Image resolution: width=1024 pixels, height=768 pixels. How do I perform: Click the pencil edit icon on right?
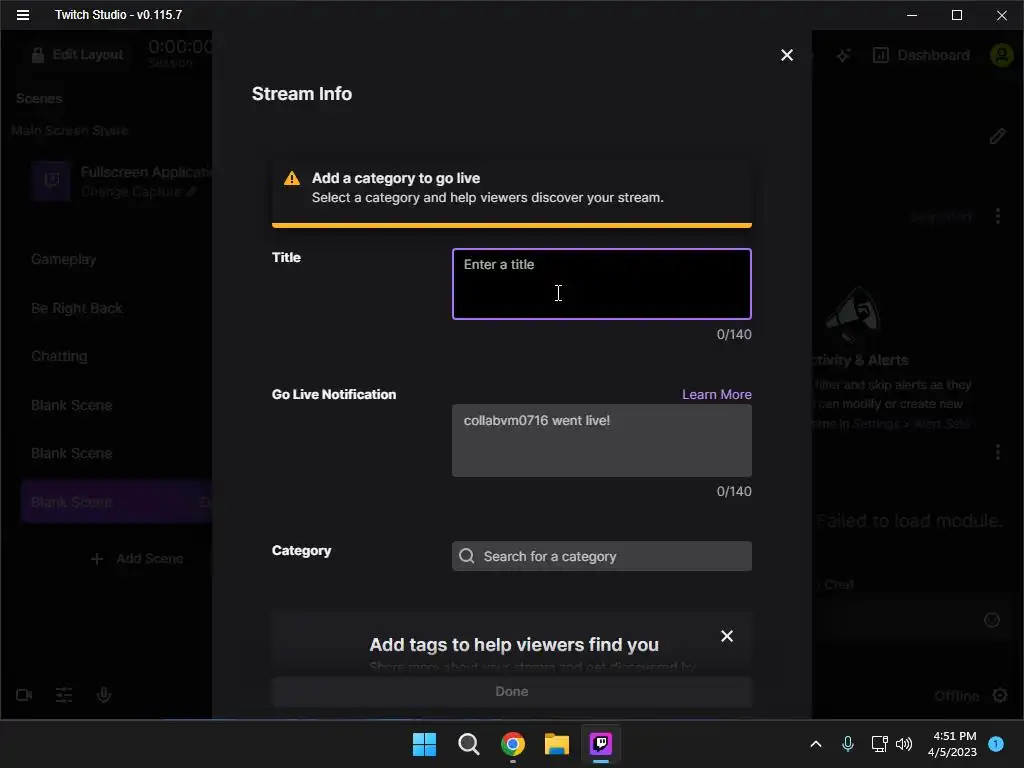coord(997,136)
